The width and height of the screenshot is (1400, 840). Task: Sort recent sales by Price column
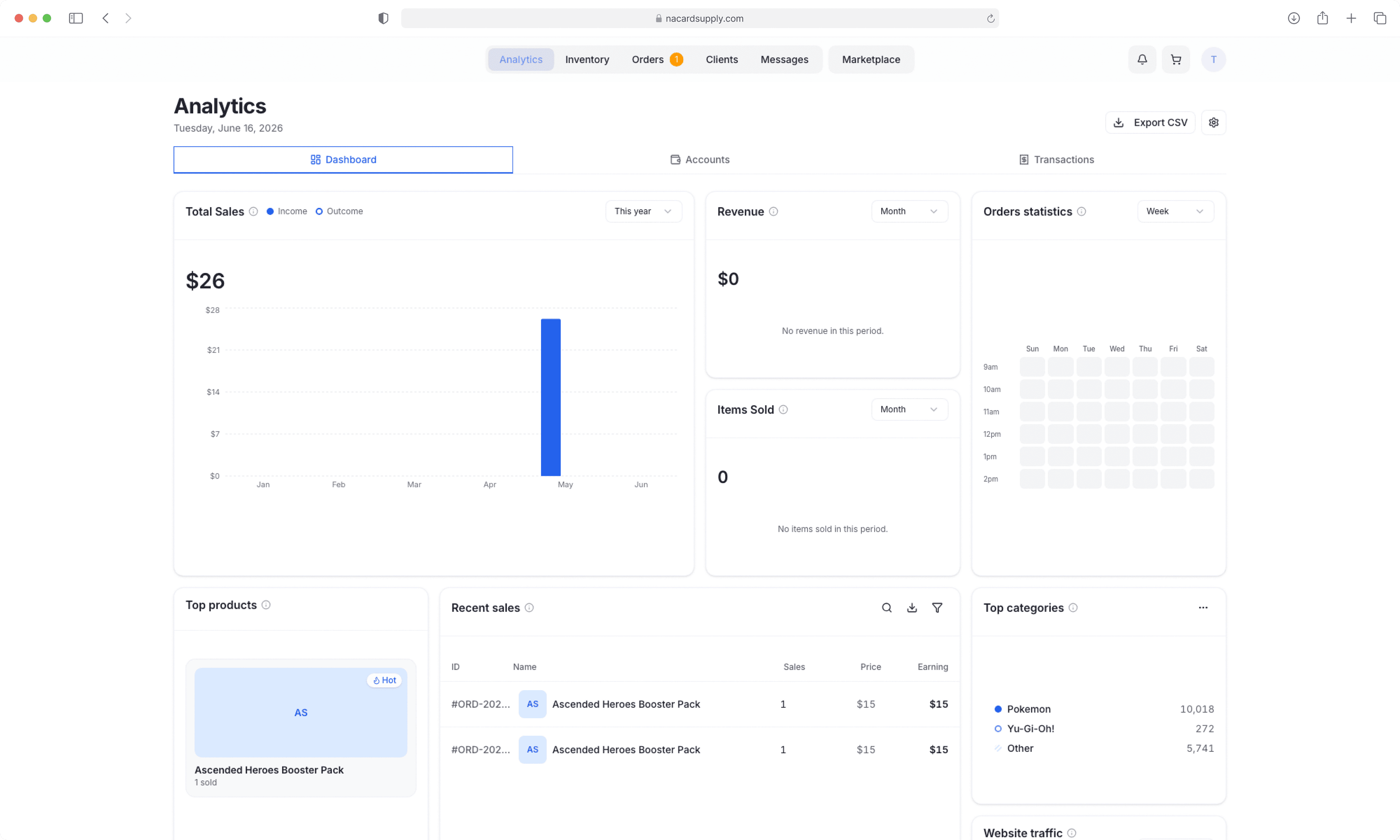tap(870, 667)
